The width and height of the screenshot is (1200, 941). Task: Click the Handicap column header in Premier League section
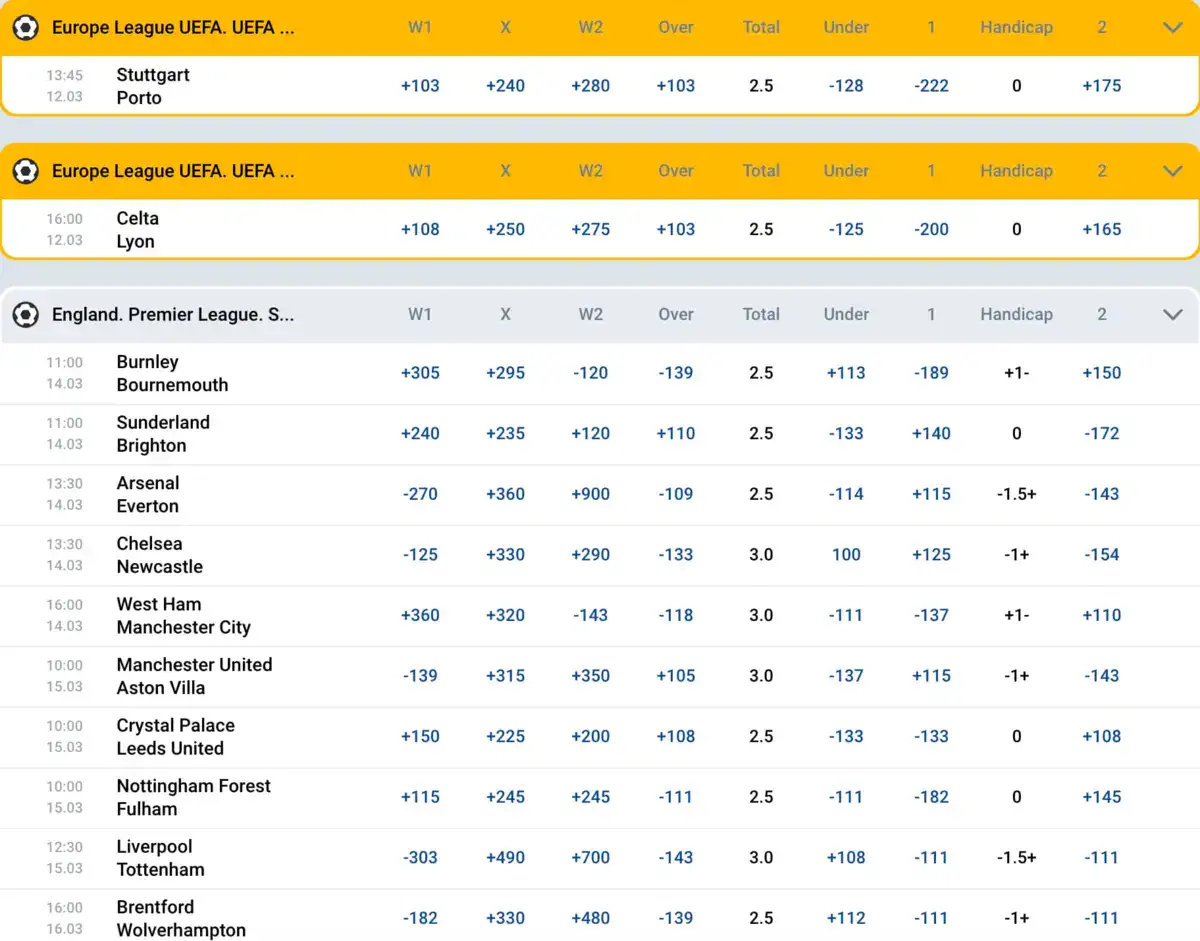(1016, 315)
